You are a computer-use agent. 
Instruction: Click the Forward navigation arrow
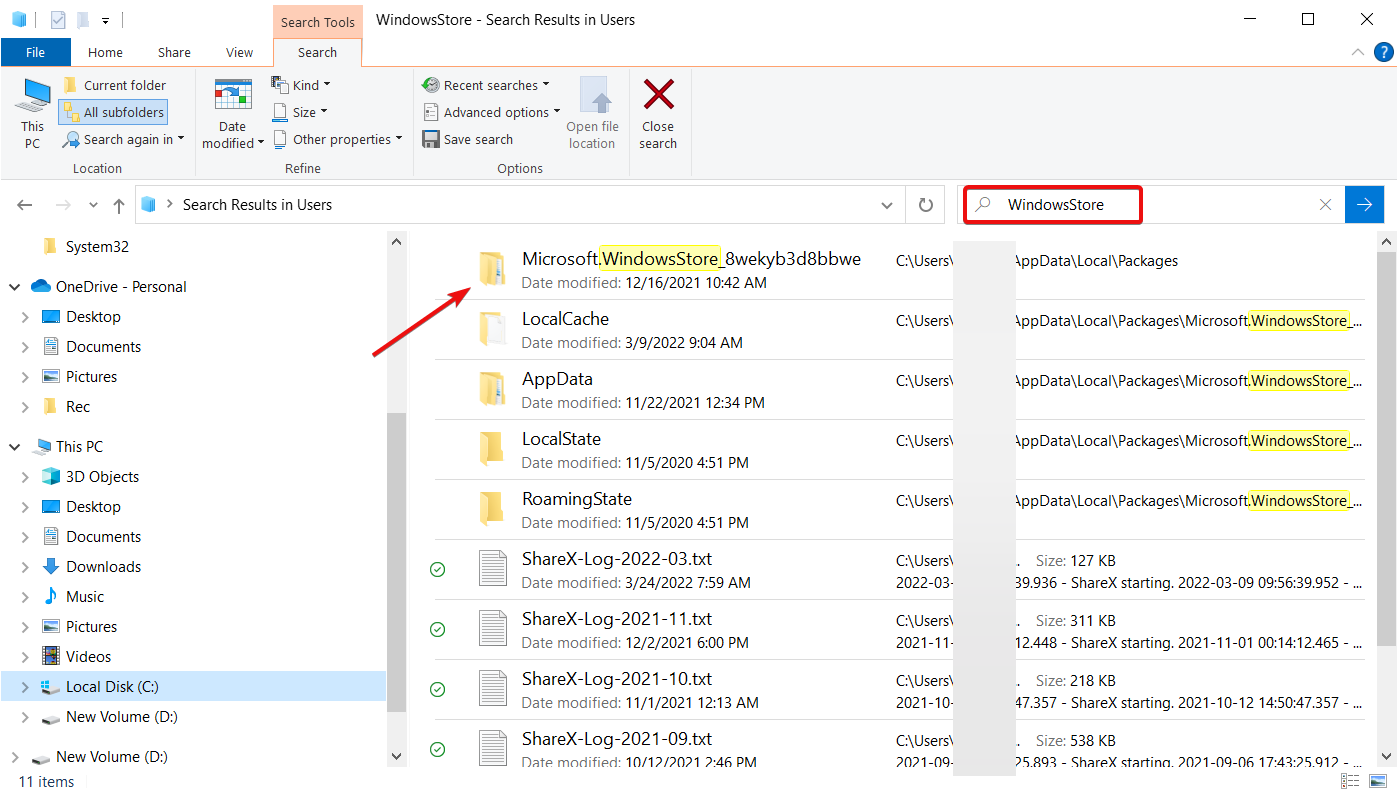click(x=62, y=205)
